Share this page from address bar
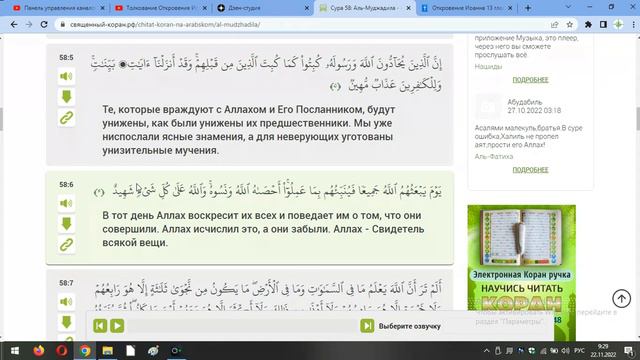Screen dimensions: 640x360 coord(554,24)
